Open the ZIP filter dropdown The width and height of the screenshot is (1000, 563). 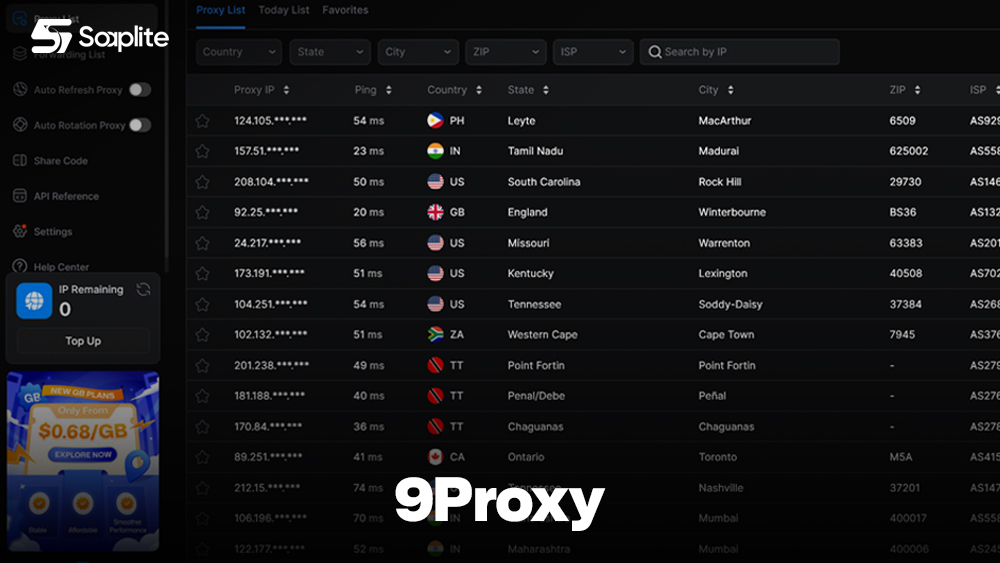coord(506,52)
